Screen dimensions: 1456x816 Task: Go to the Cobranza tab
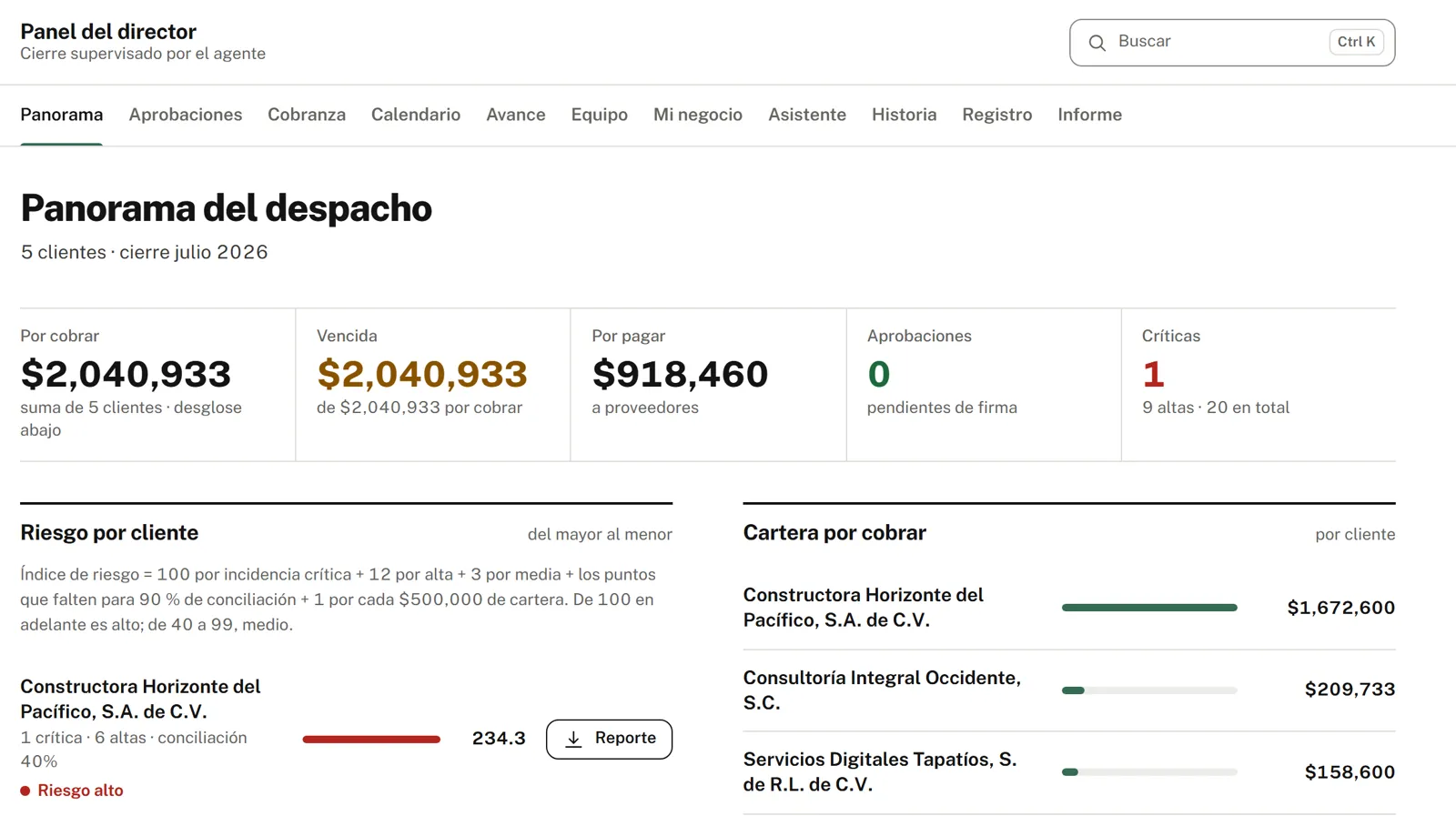click(307, 115)
